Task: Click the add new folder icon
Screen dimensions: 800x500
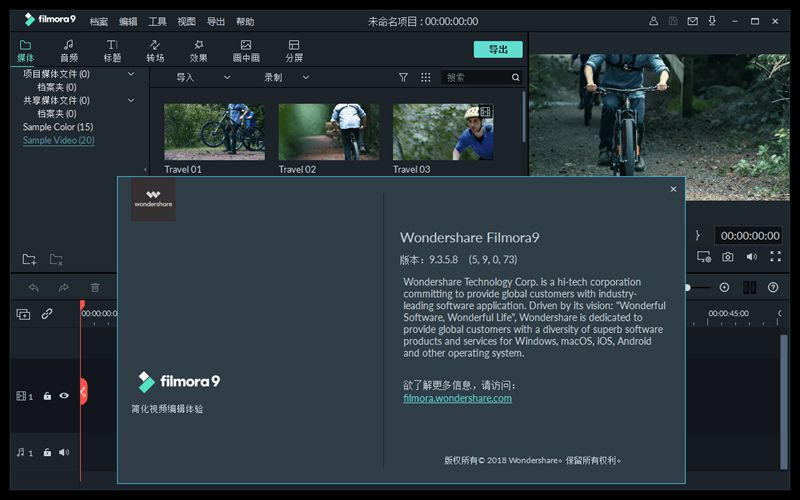Action: tap(29, 260)
